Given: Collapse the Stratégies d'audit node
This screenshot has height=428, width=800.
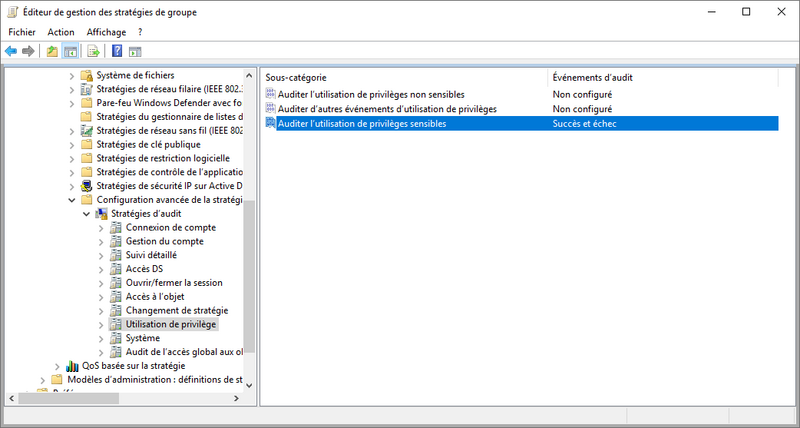Looking at the screenshot, I should point(85,214).
